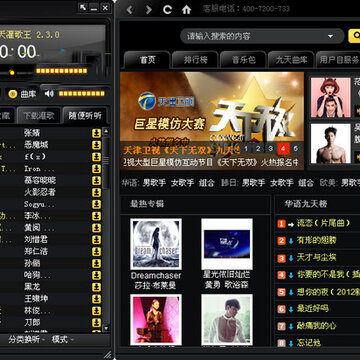
Task: Open the 模式 playback mode dropdown
Action: (x=62, y=340)
